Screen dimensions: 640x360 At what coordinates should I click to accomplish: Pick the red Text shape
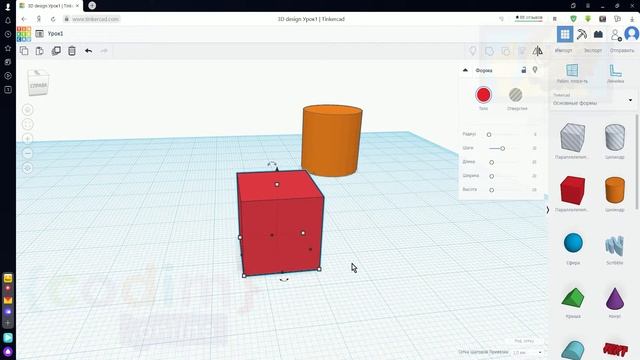coord(615,349)
